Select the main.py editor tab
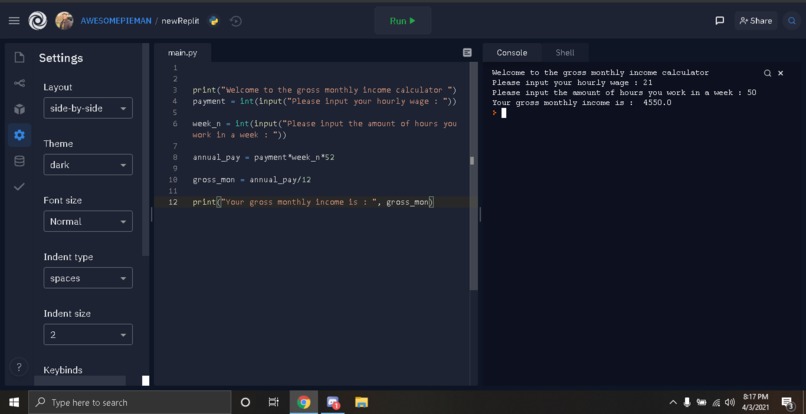The width and height of the screenshot is (806, 414). (x=182, y=52)
